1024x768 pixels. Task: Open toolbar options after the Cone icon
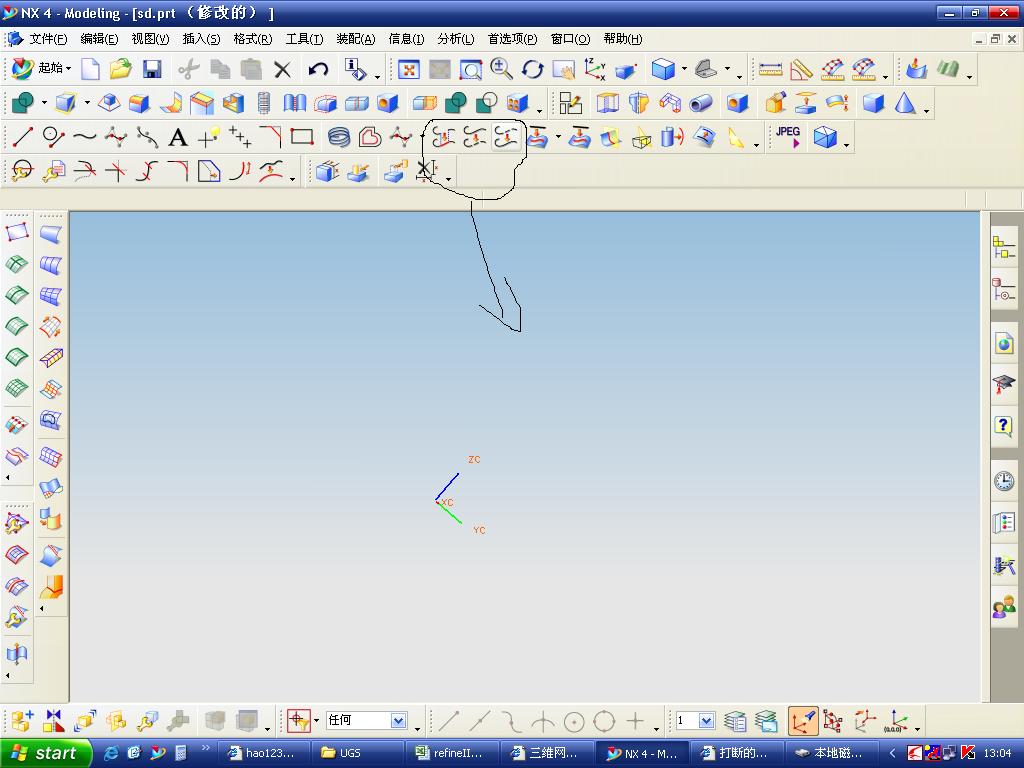point(926,111)
